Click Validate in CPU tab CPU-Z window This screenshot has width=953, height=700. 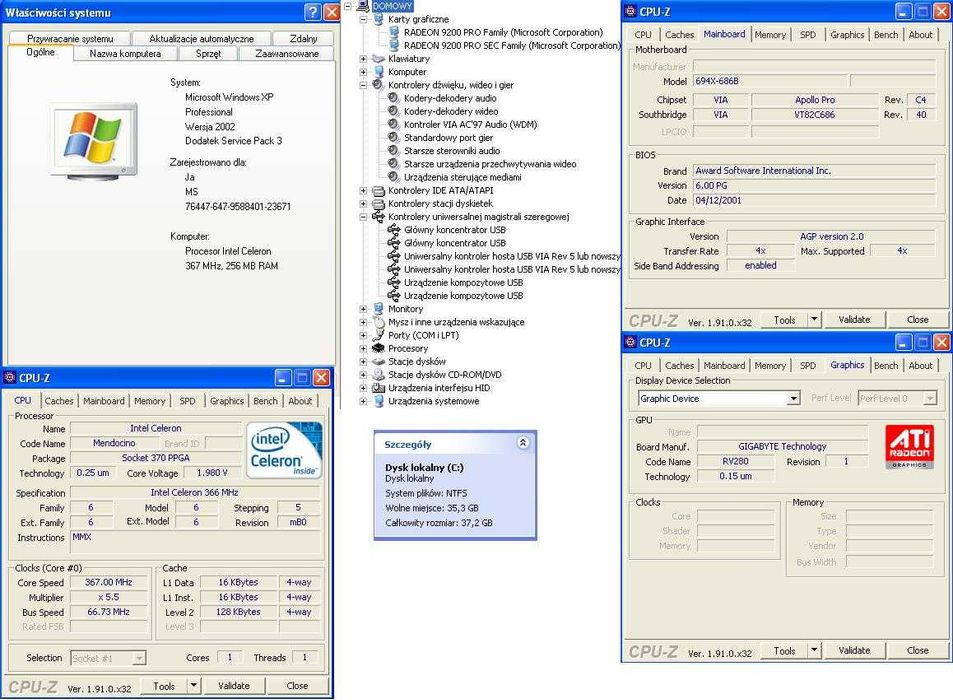(x=233, y=685)
